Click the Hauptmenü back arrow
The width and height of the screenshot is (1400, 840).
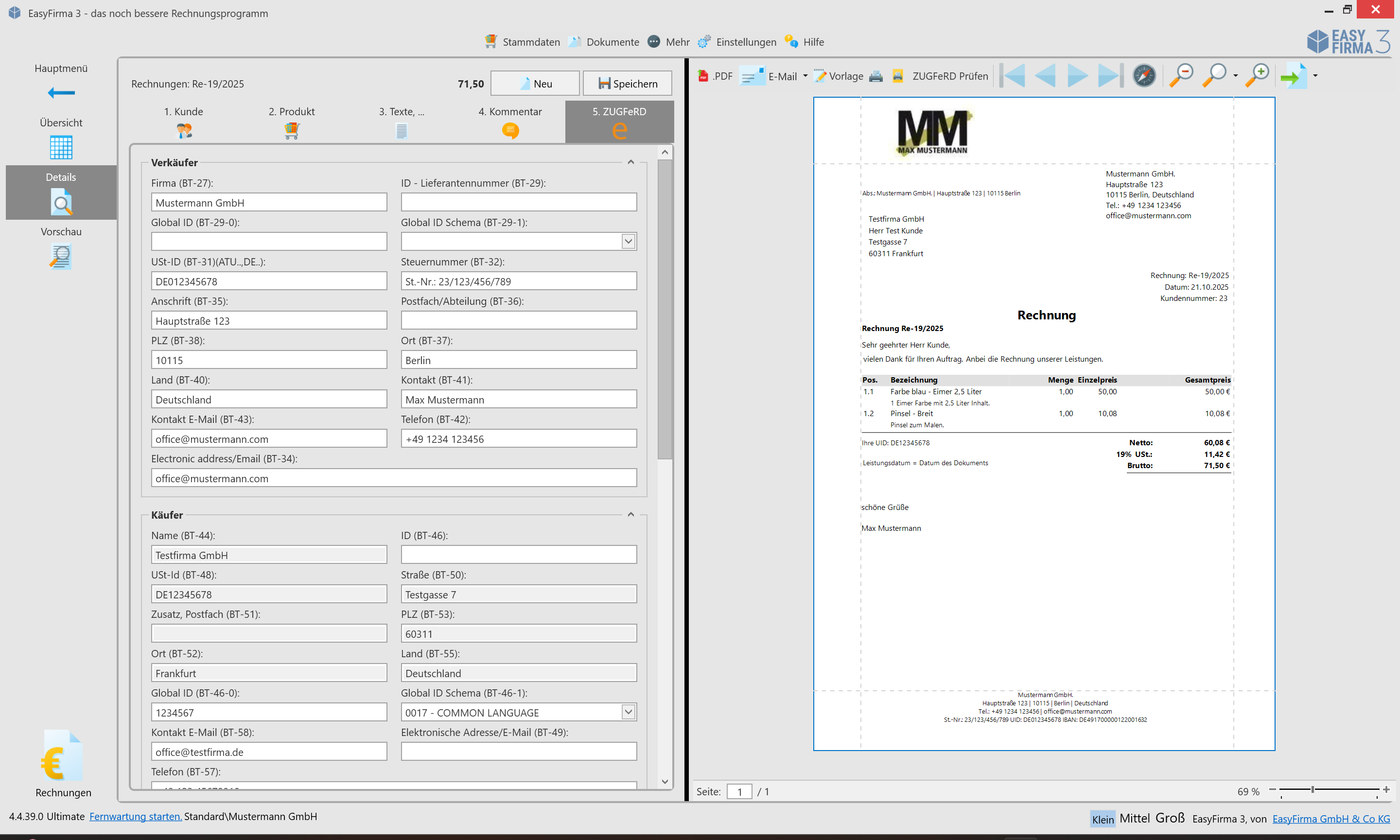point(61,93)
